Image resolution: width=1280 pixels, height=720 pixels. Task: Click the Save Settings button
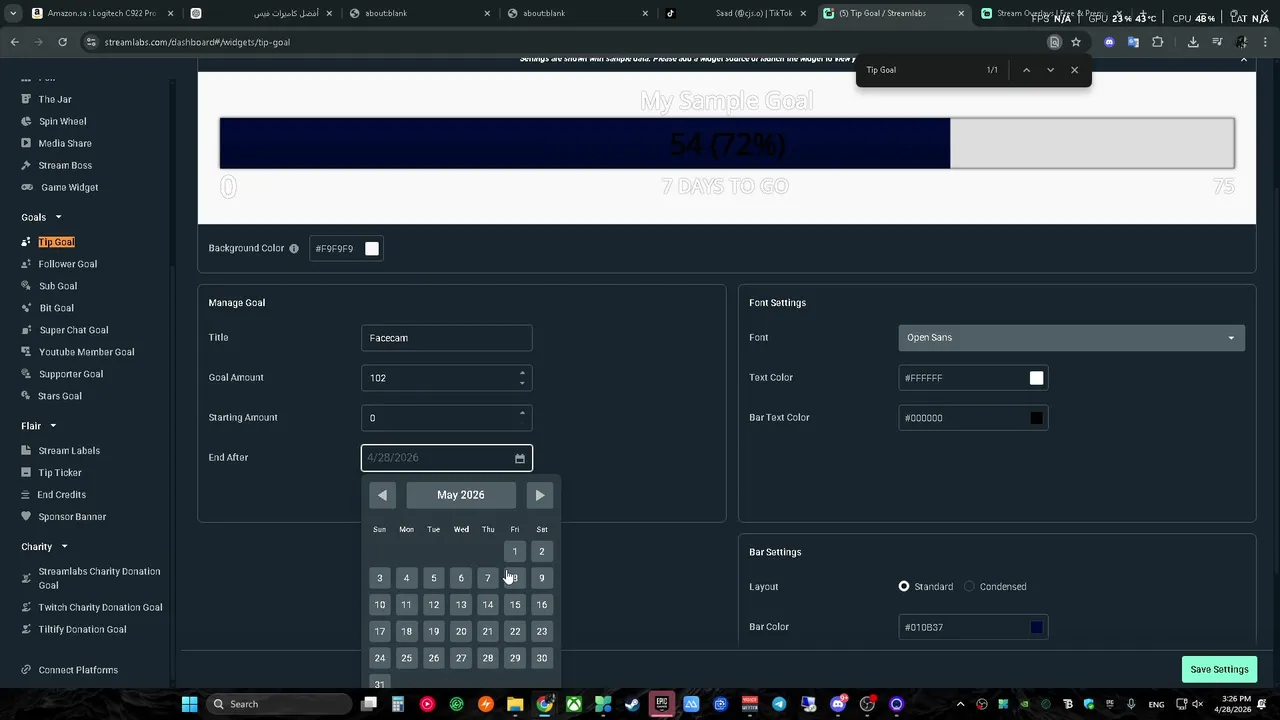(x=1219, y=670)
